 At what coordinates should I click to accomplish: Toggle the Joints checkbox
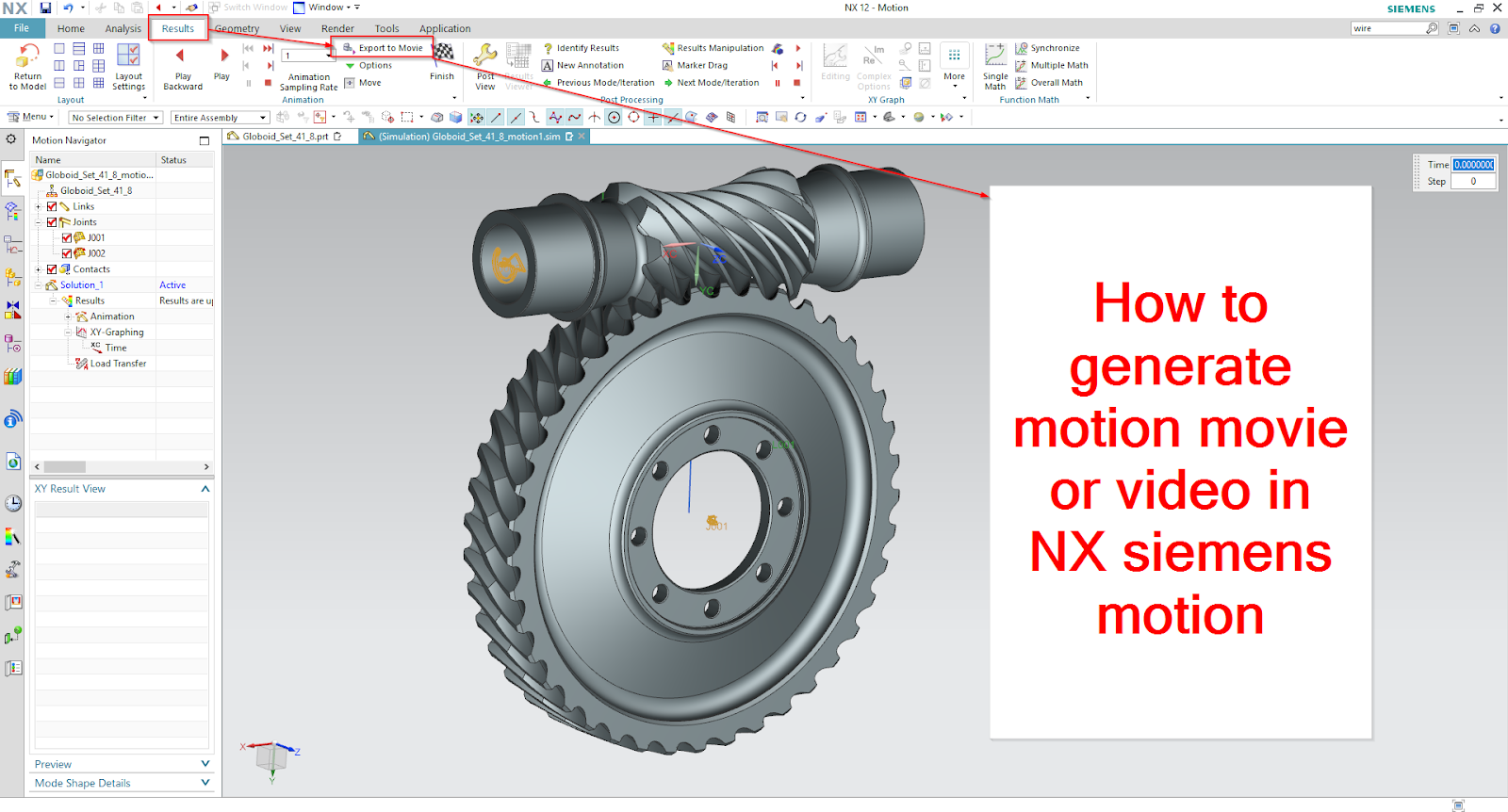pyautogui.click(x=52, y=222)
